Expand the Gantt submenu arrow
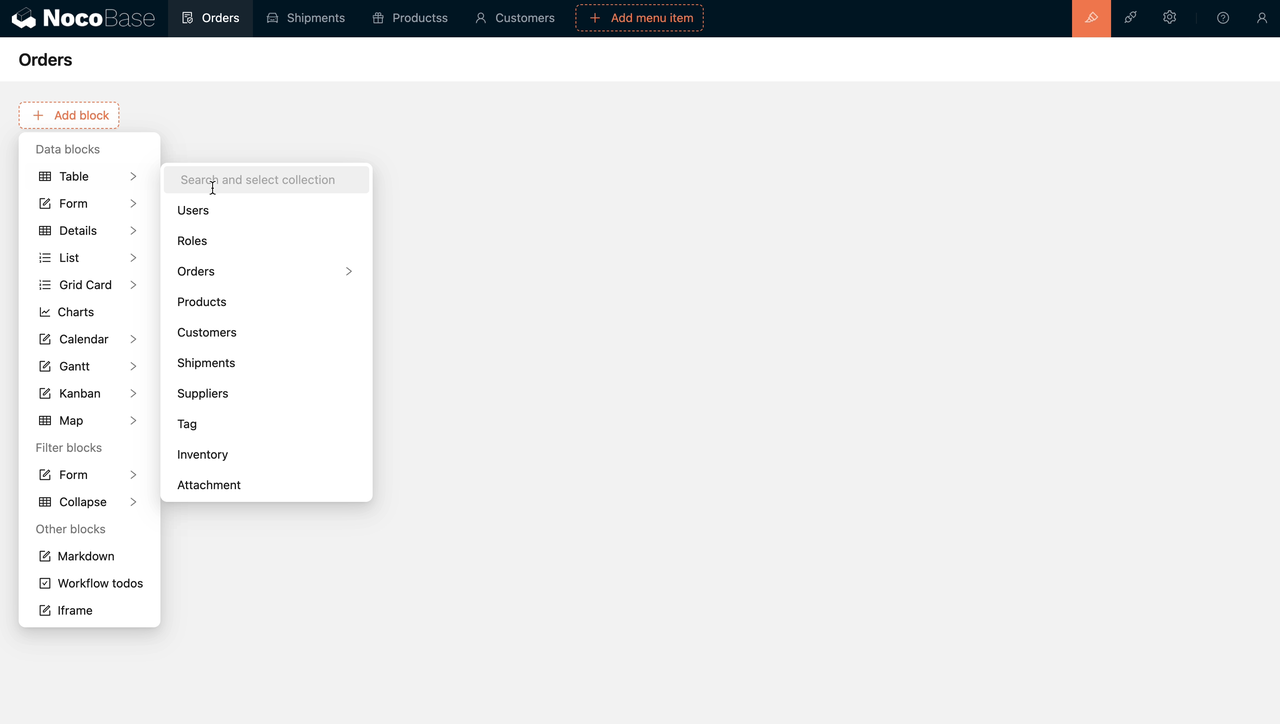Viewport: 1280px width, 724px height. [133, 366]
